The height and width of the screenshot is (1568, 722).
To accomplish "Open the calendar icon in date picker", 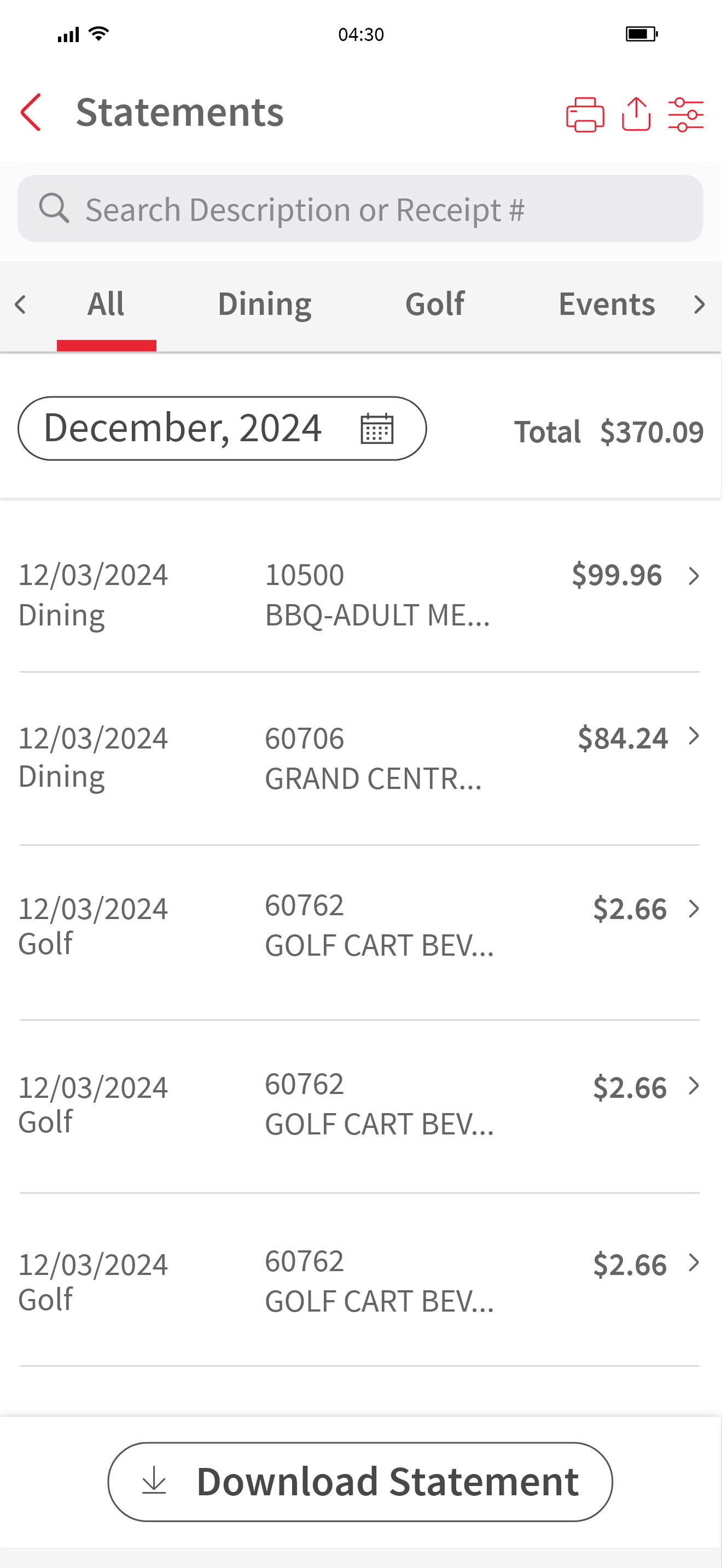I will coord(377,428).
